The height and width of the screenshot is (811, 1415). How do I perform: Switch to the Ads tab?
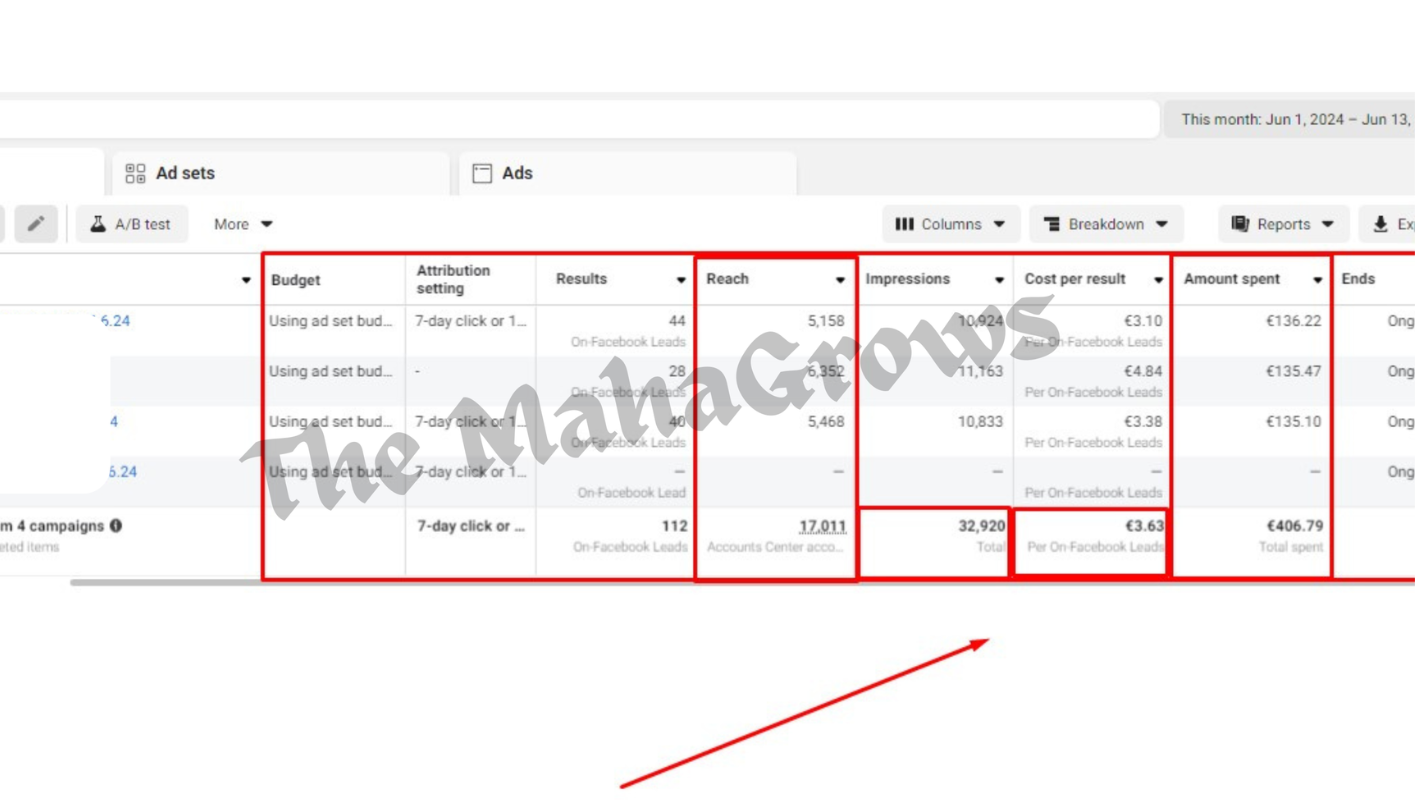[x=517, y=173]
